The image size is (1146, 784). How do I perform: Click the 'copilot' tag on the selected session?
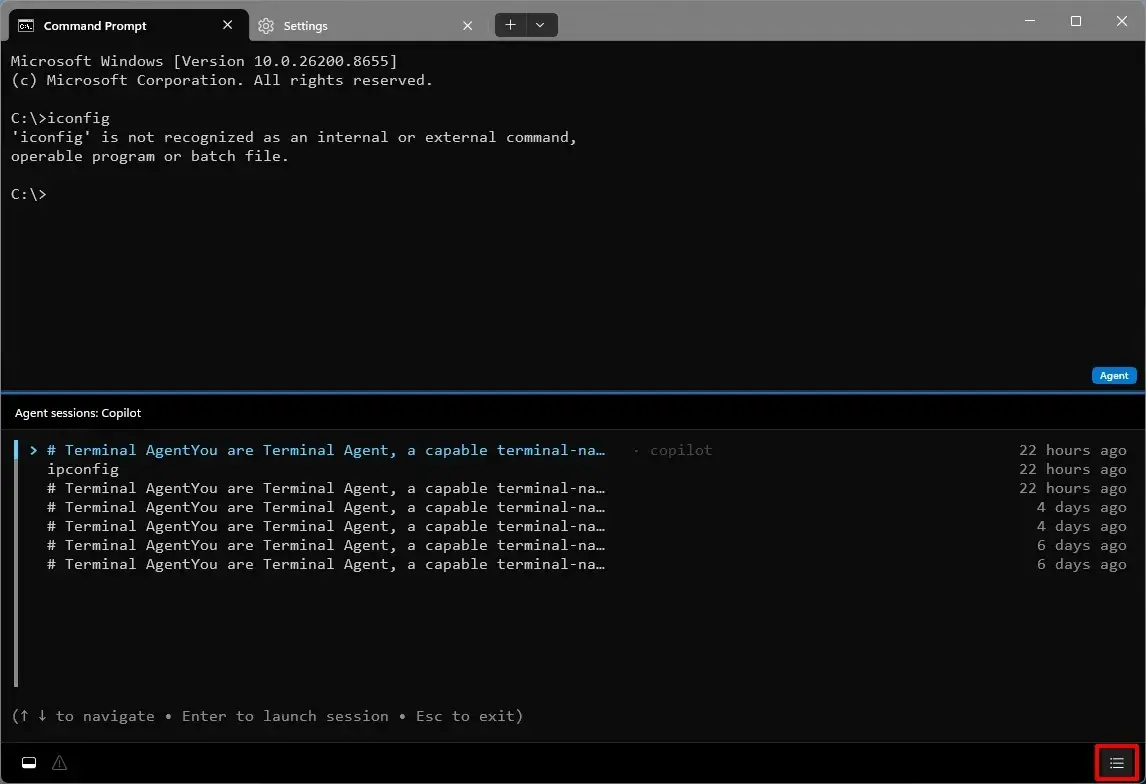pyautogui.click(x=680, y=450)
